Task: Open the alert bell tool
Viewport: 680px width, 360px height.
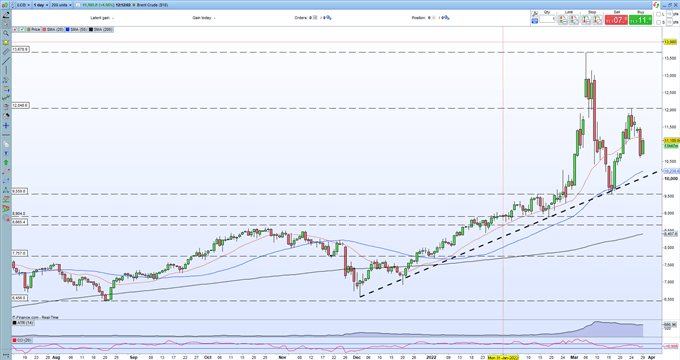Action: 6,43
